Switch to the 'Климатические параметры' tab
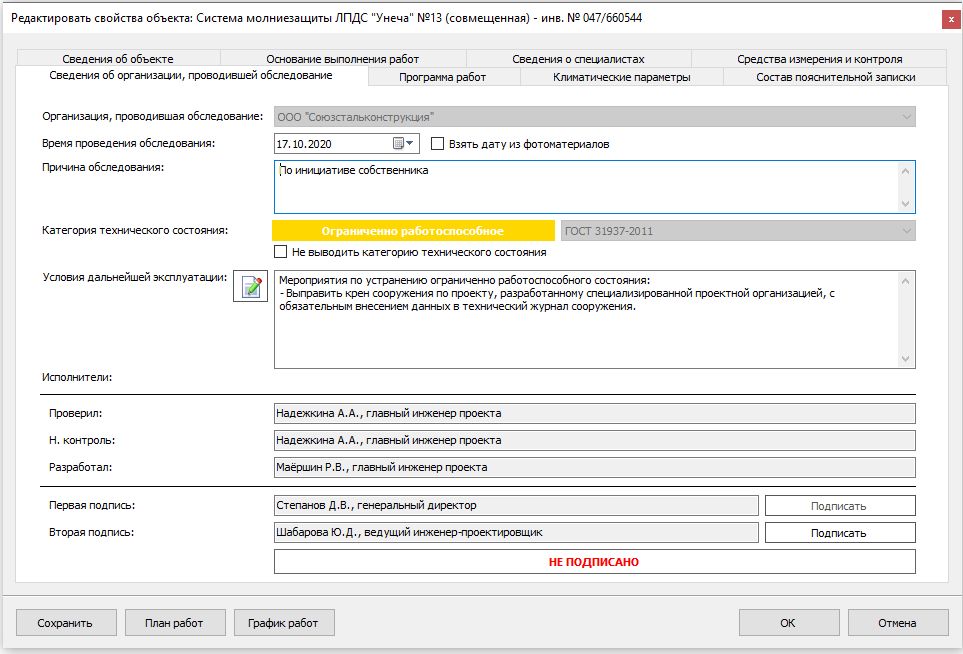The height and width of the screenshot is (654, 963). click(x=622, y=77)
